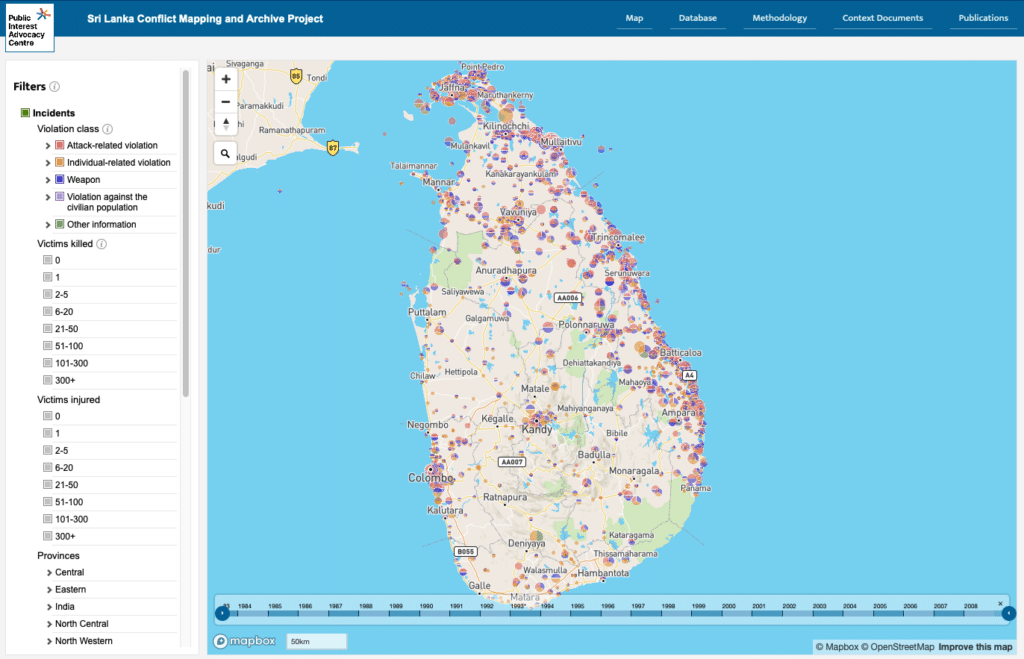
Task: Open the map search magnifier tool
Action: click(x=226, y=153)
